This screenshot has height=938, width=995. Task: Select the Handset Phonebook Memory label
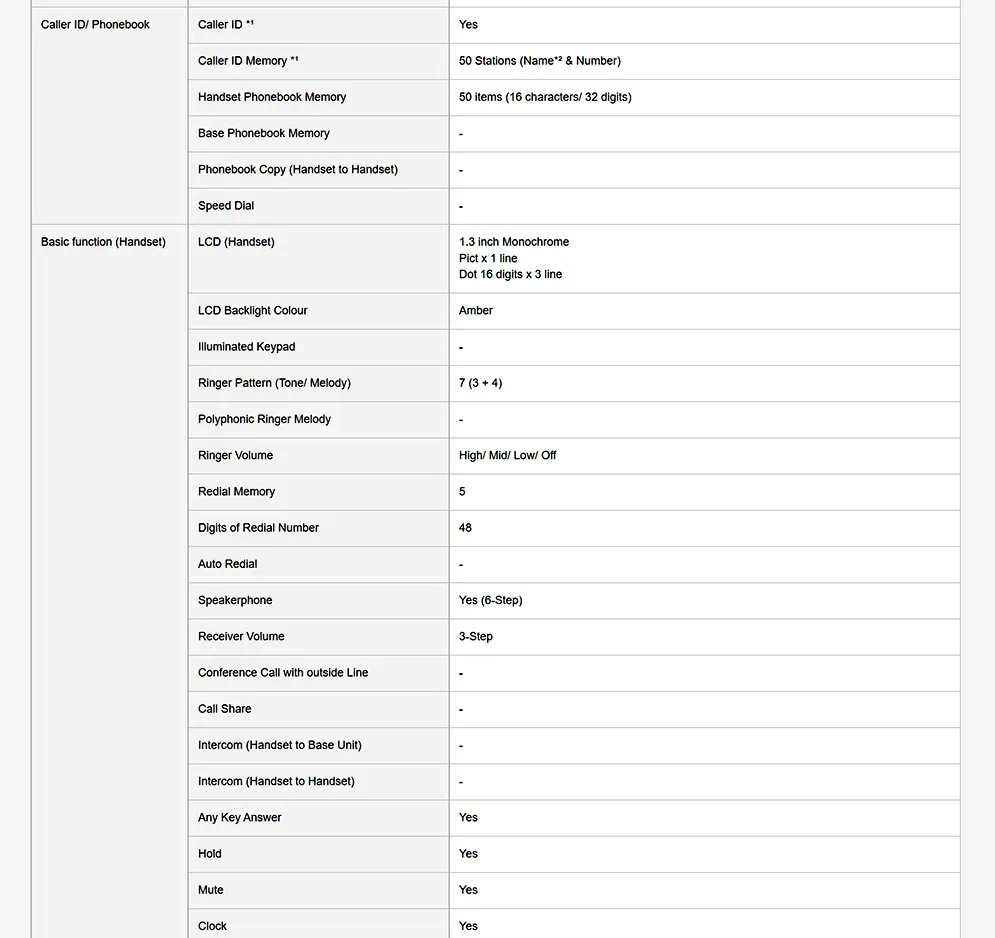pyautogui.click(x=272, y=97)
